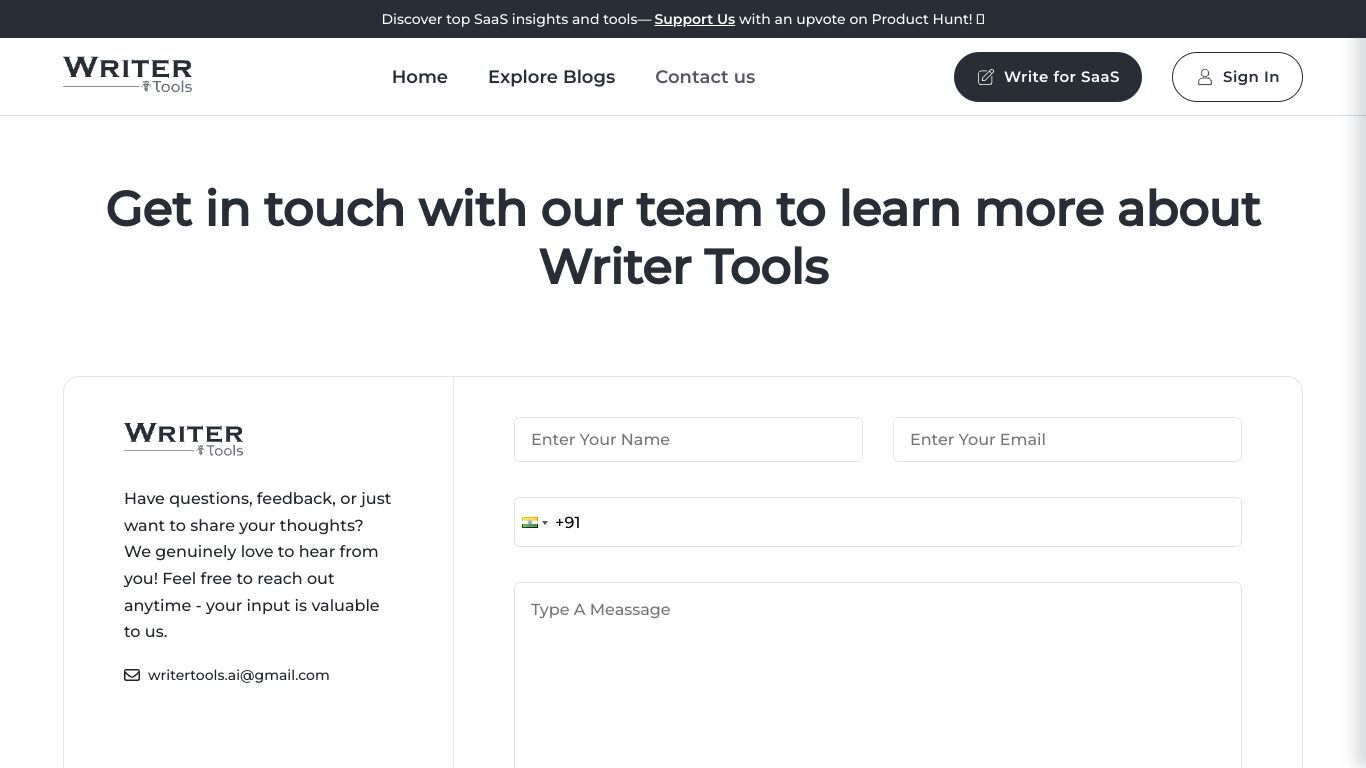The height and width of the screenshot is (768, 1366).
Task: Click the envelope icon beside the email address
Action: click(132, 675)
